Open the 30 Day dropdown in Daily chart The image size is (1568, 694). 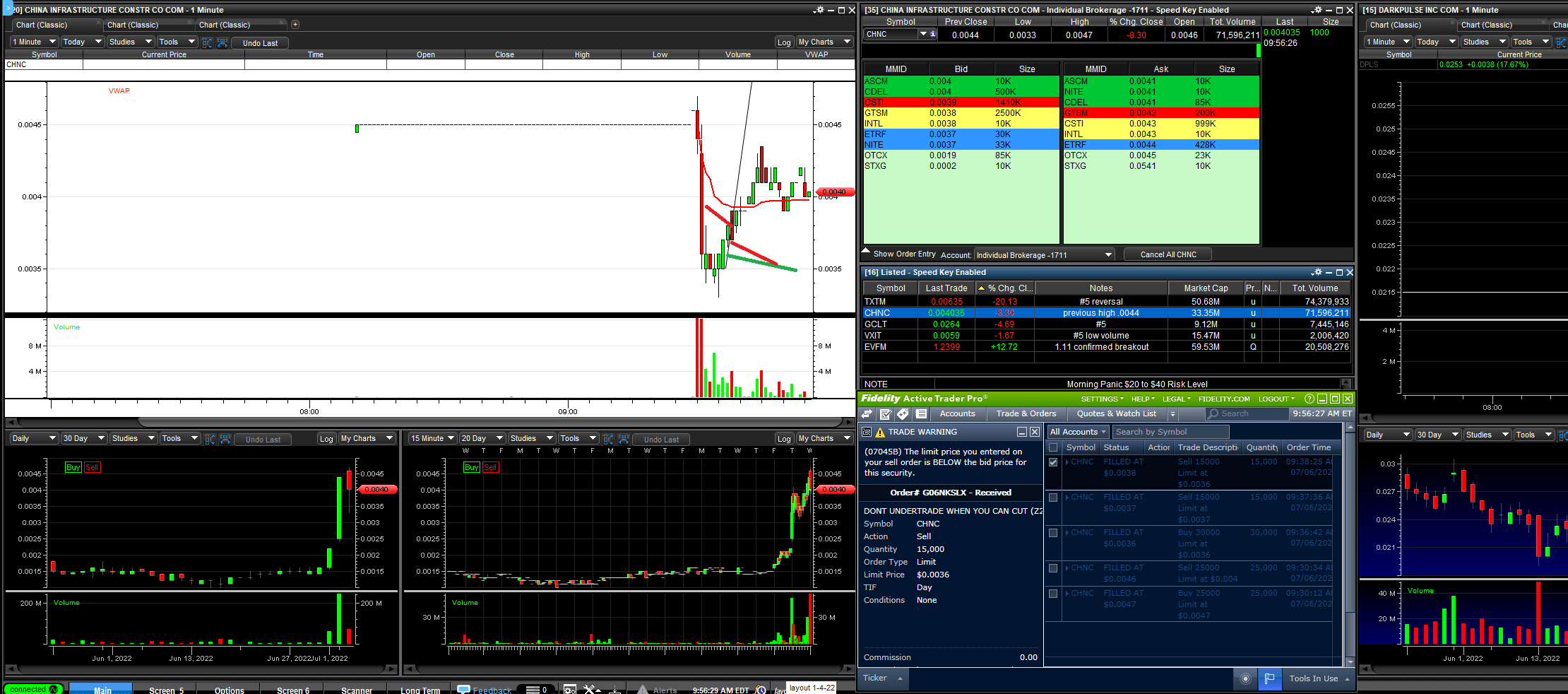pyautogui.click(x=84, y=438)
